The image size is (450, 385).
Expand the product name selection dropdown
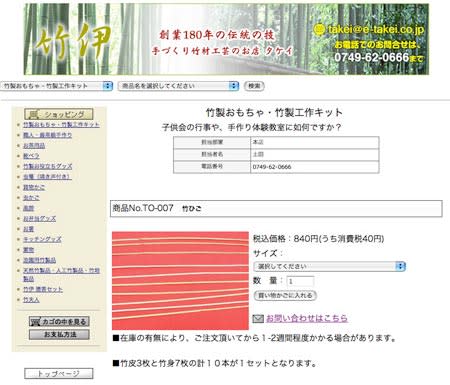(x=179, y=86)
